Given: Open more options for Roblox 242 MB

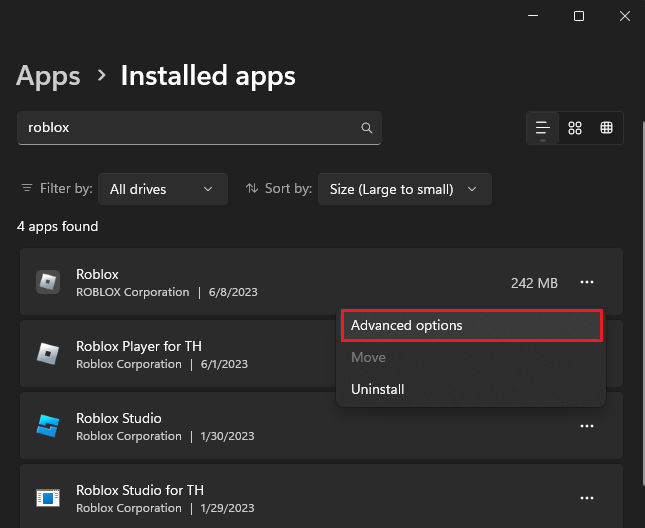Looking at the screenshot, I should coord(587,282).
